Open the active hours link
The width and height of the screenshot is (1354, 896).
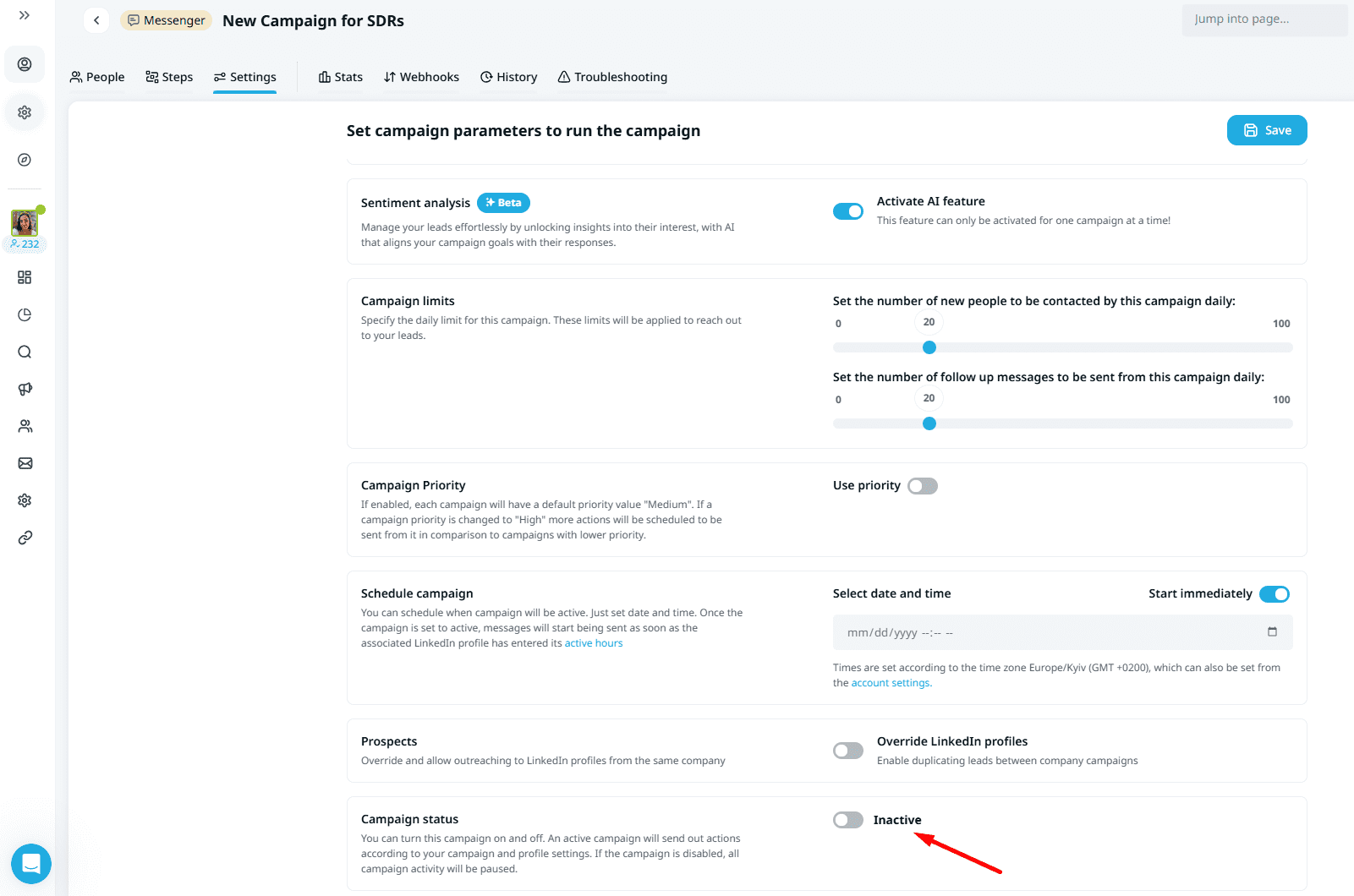pos(593,643)
